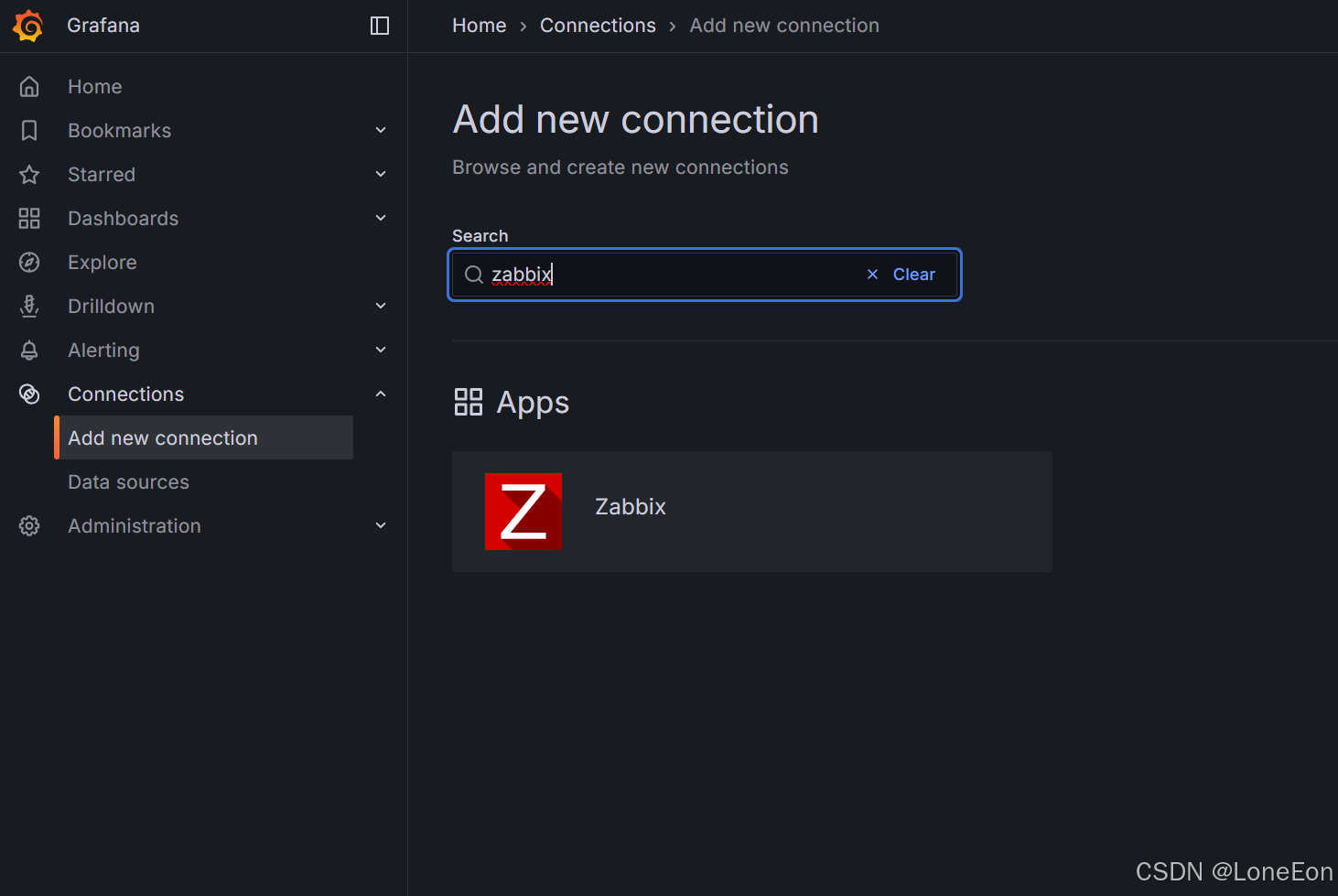The width and height of the screenshot is (1338, 896).
Task: Open Bookmarks in the sidebar menu
Action: [x=120, y=131]
